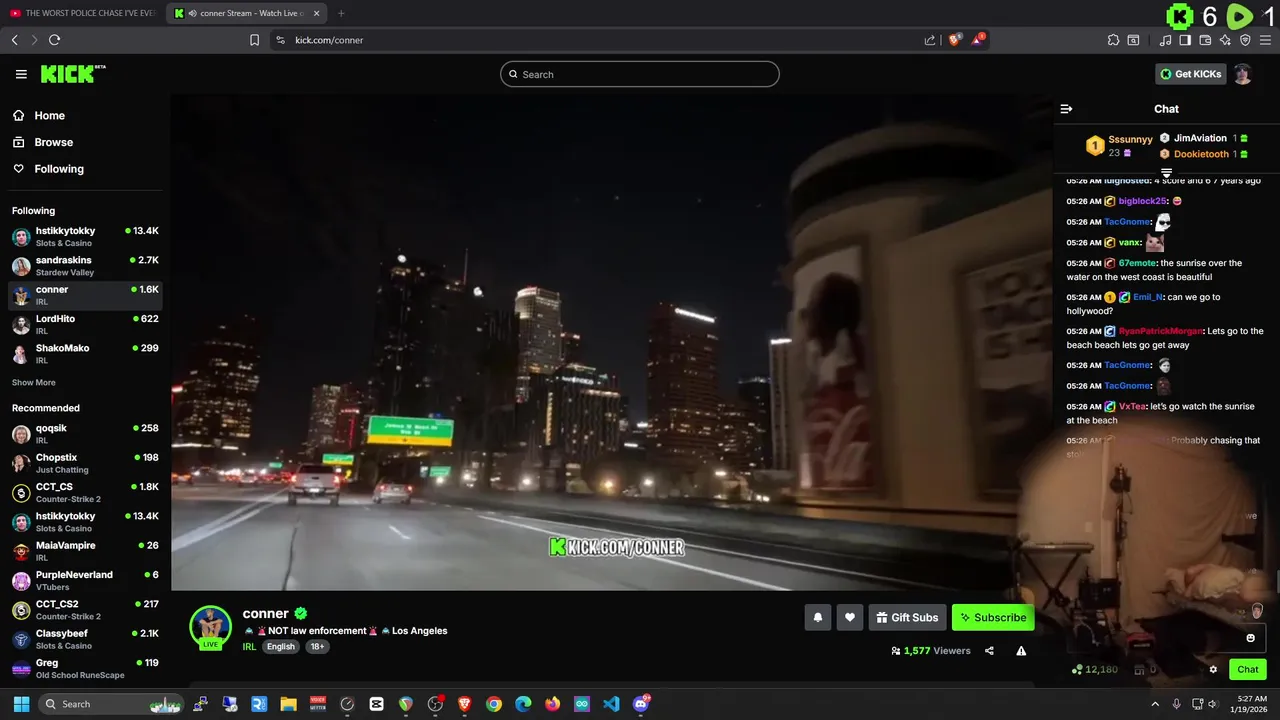The image size is (1280, 720).
Task: Click the Gift Subs button
Action: pos(907,618)
